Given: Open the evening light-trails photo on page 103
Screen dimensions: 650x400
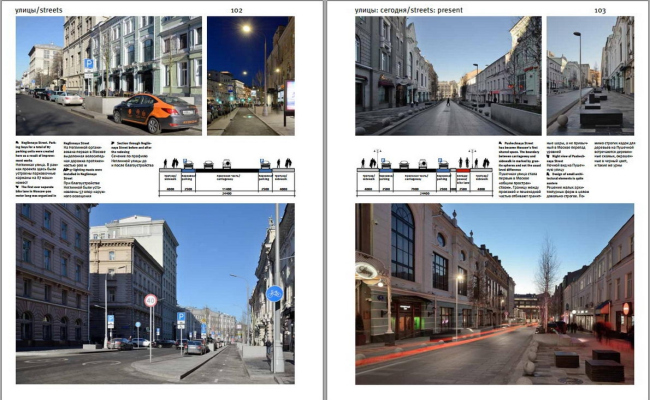Looking at the screenshot, I should [x=494, y=293].
